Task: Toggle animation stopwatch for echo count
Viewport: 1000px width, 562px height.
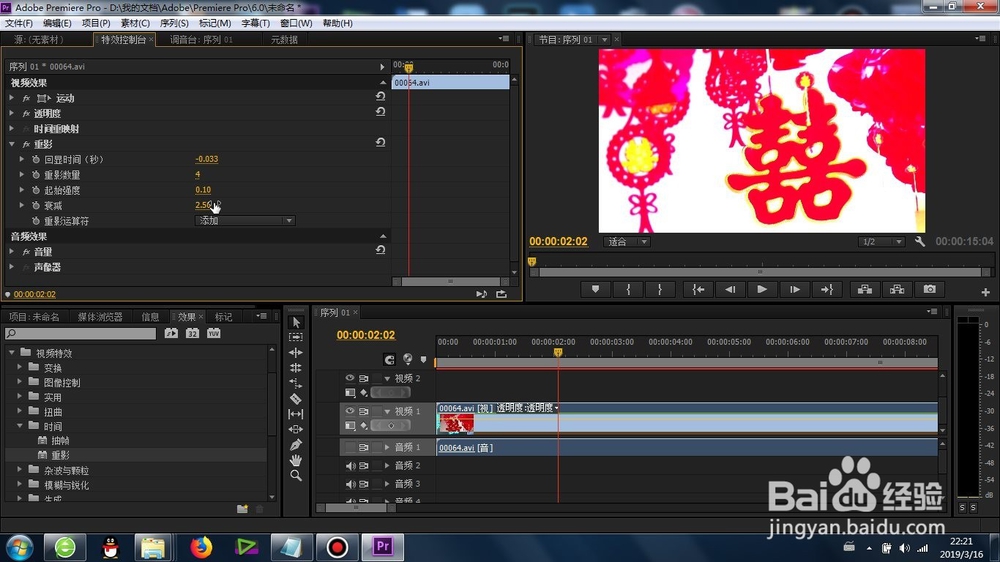Action: click(36, 175)
